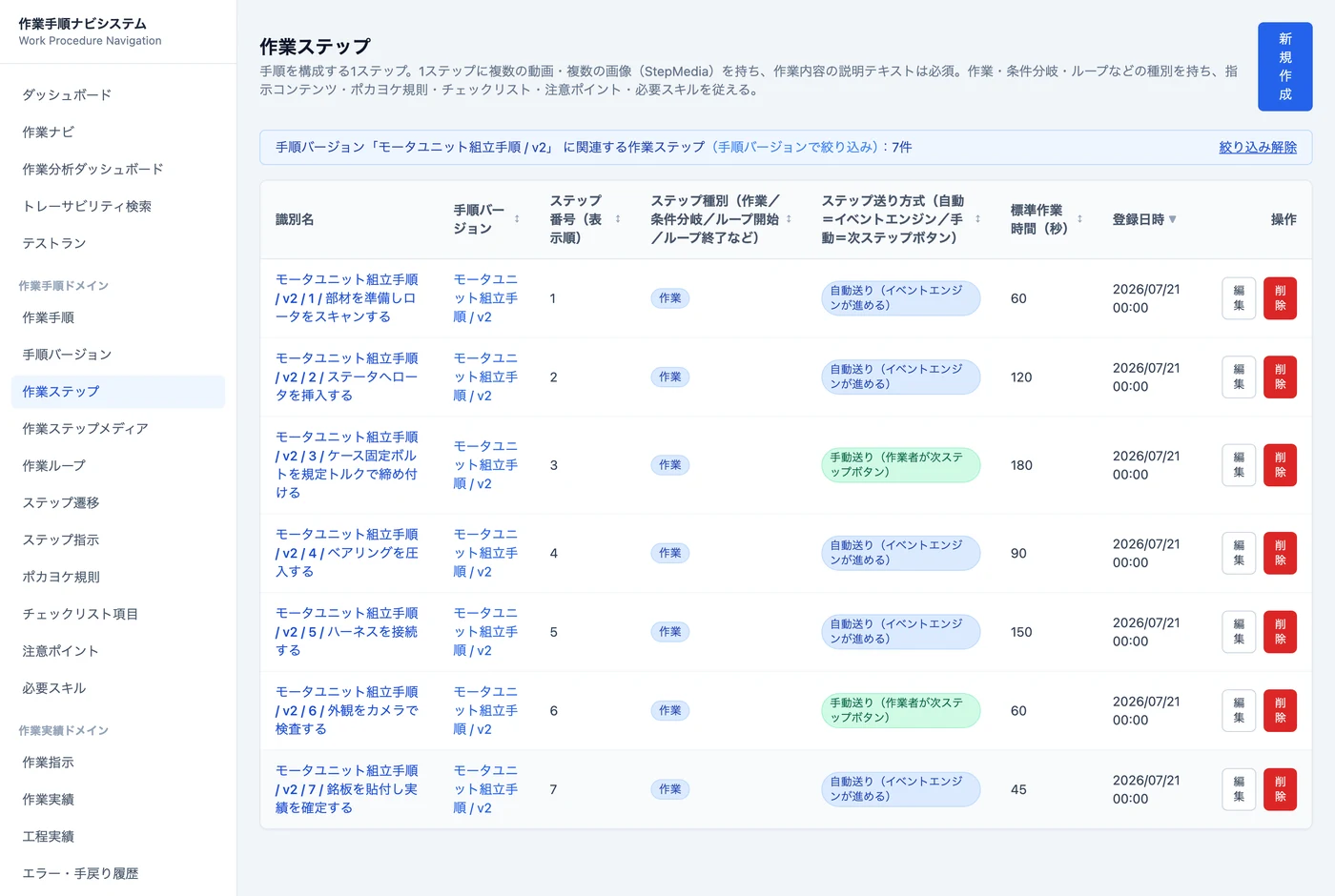Go to 作業ナビ page
The width and height of the screenshot is (1335, 896).
118,132
